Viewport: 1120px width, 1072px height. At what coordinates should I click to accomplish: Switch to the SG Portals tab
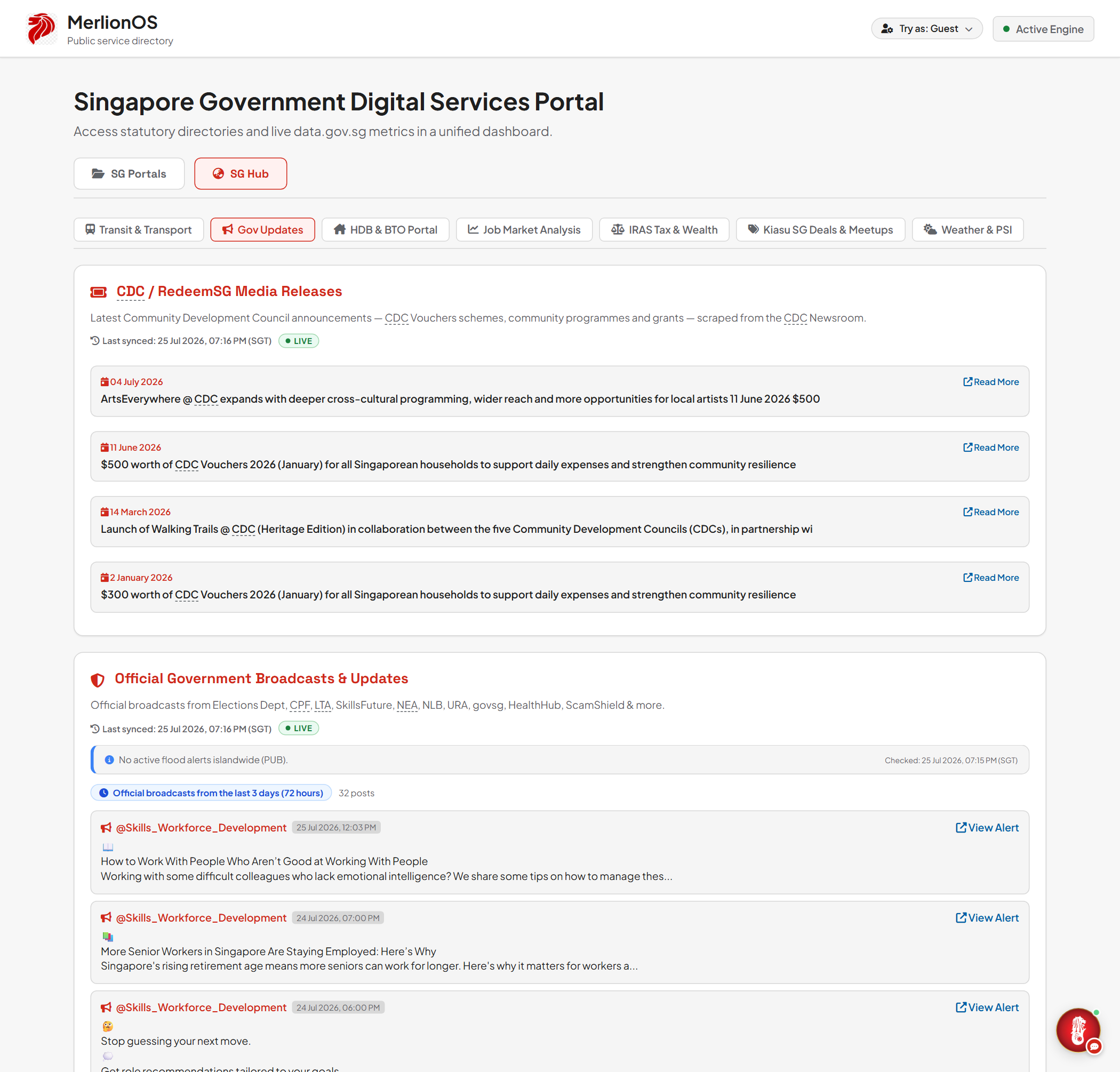129,174
